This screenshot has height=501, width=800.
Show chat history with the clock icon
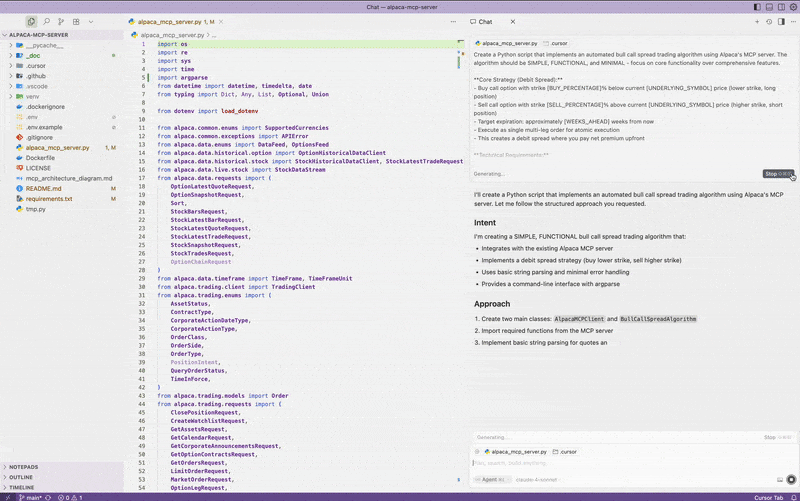[769, 22]
